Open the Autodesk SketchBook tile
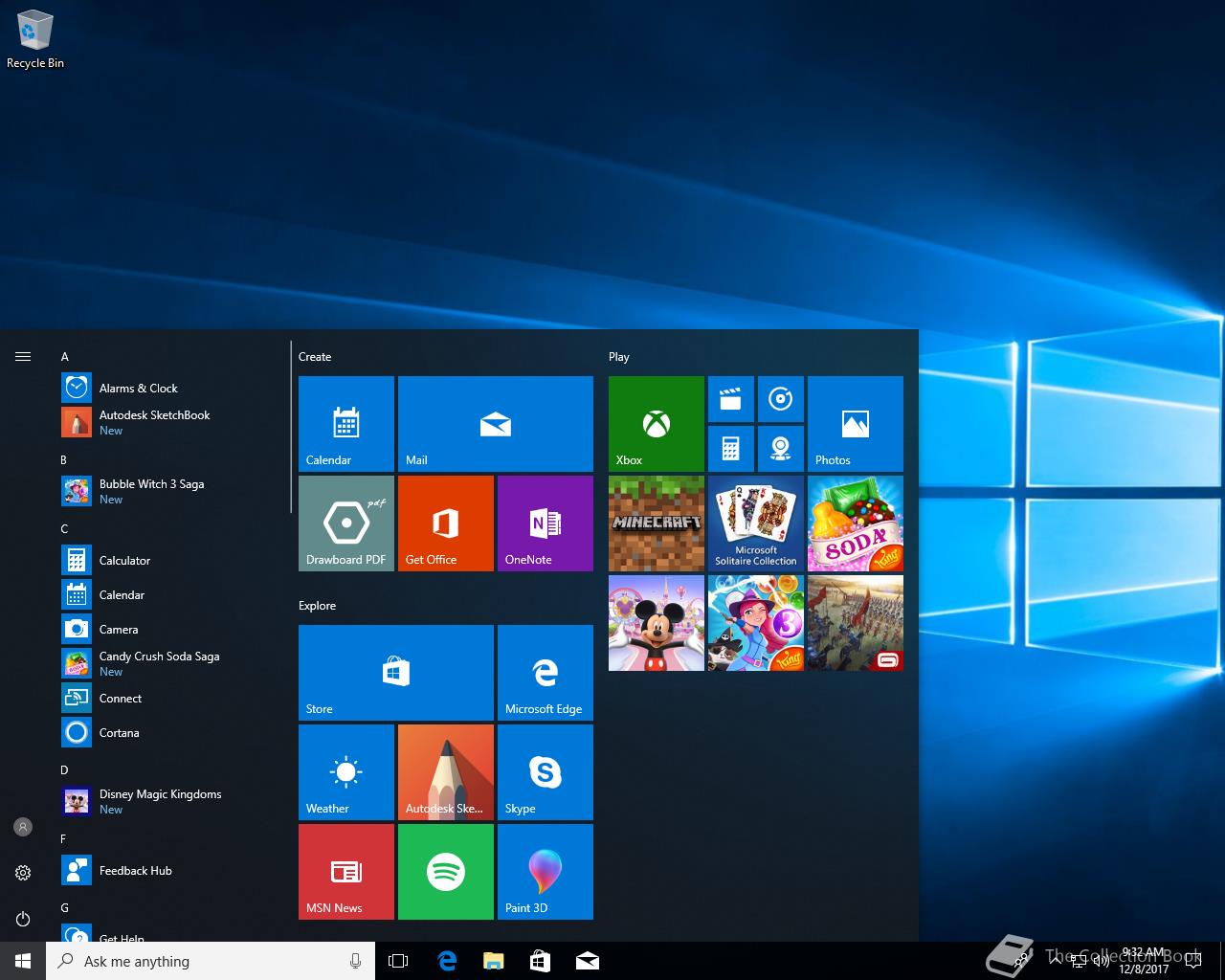Screen dimensions: 1225x980 click(x=446, y=772)
